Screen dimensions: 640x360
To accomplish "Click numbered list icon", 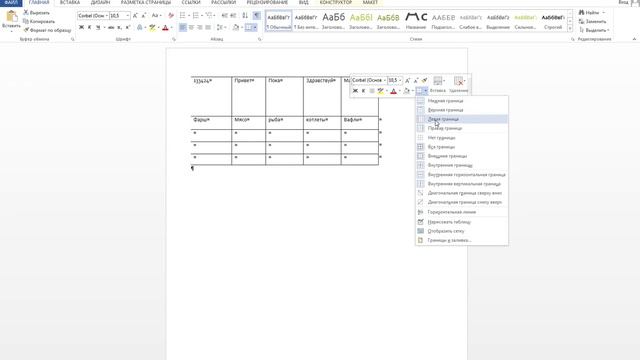I will pos(196,16).
